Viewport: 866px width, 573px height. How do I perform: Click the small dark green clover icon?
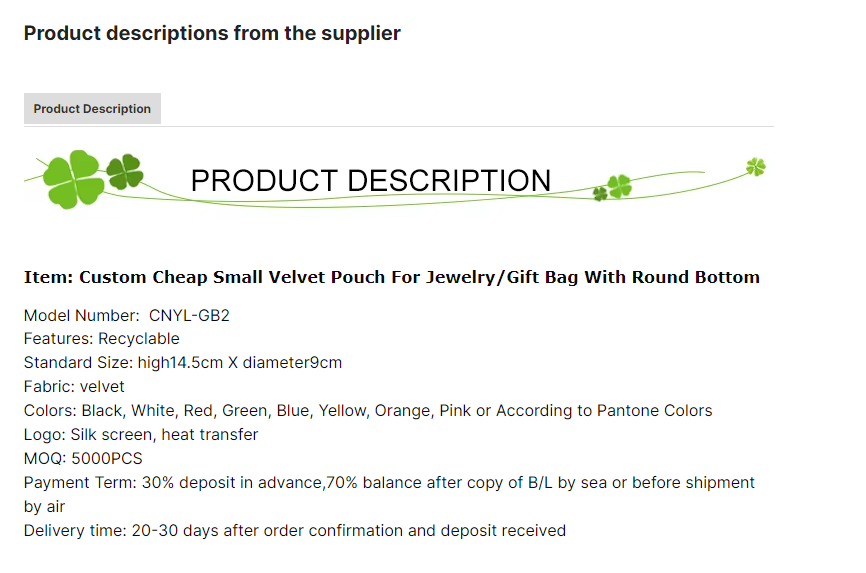click(124, 171)
